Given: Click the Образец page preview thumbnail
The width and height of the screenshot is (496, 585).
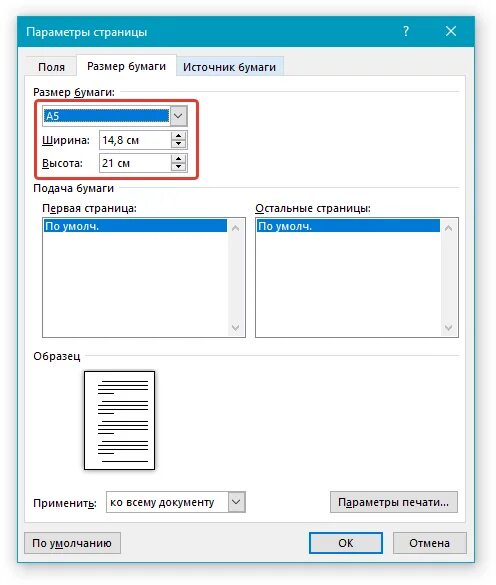Looking at the screenshot, I should click(119, 420).
